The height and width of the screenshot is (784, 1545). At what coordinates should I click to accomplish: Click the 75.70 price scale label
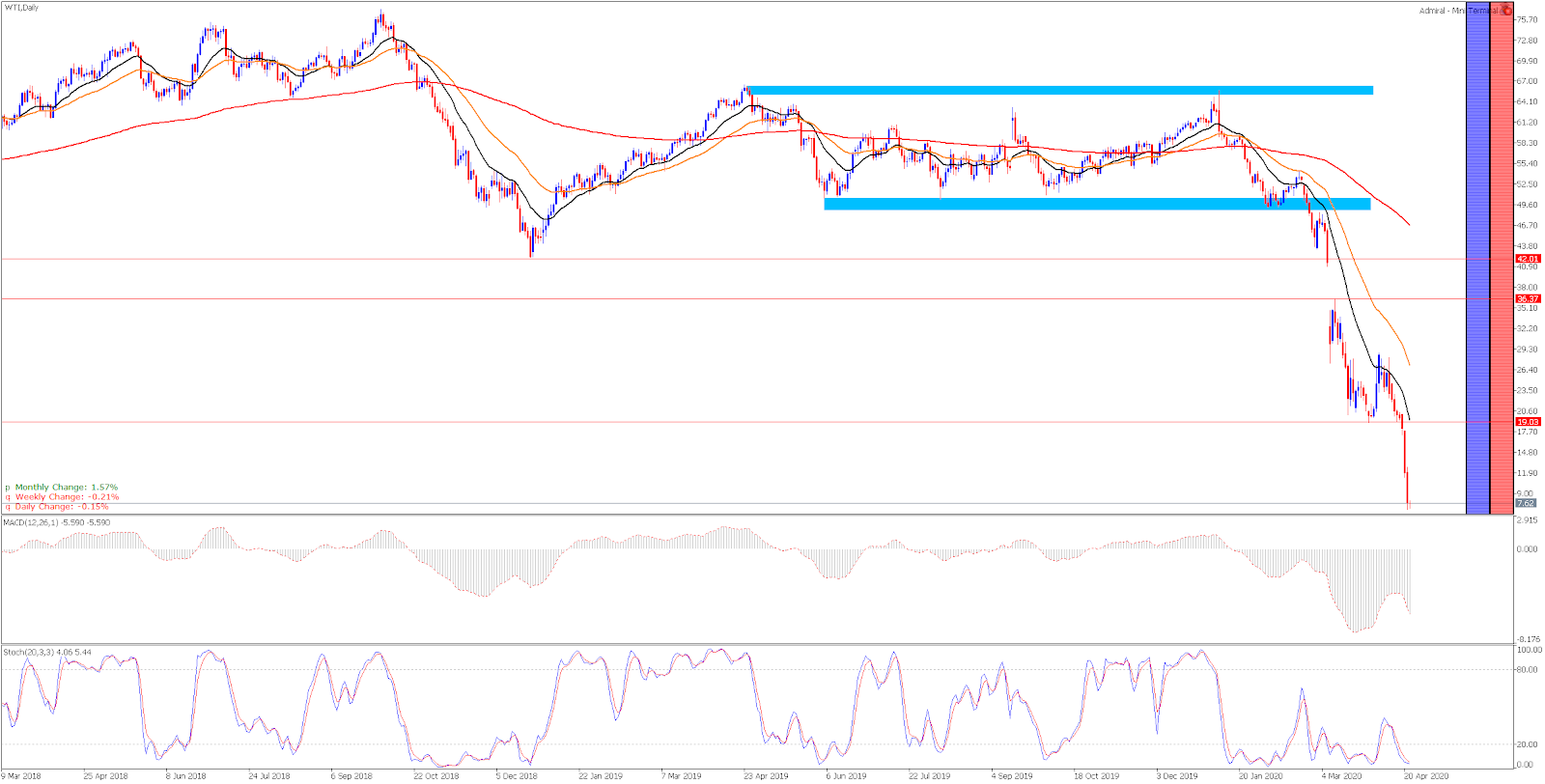[1528, 19]
